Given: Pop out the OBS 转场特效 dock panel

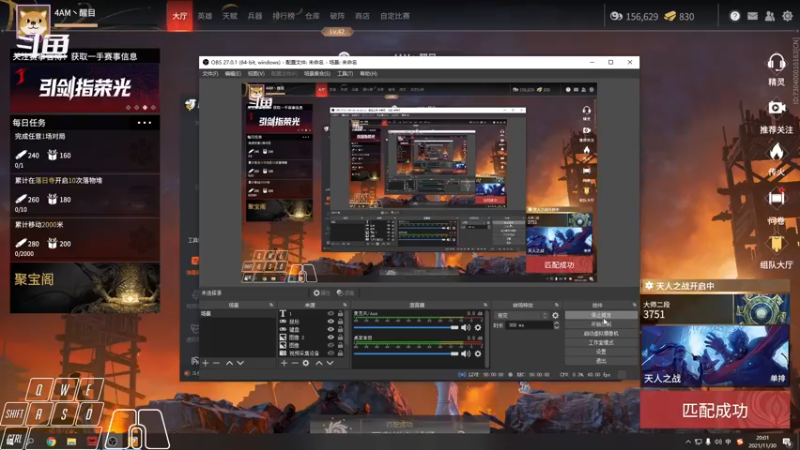Looking at the screenshot, I should (x=556, y=305).
